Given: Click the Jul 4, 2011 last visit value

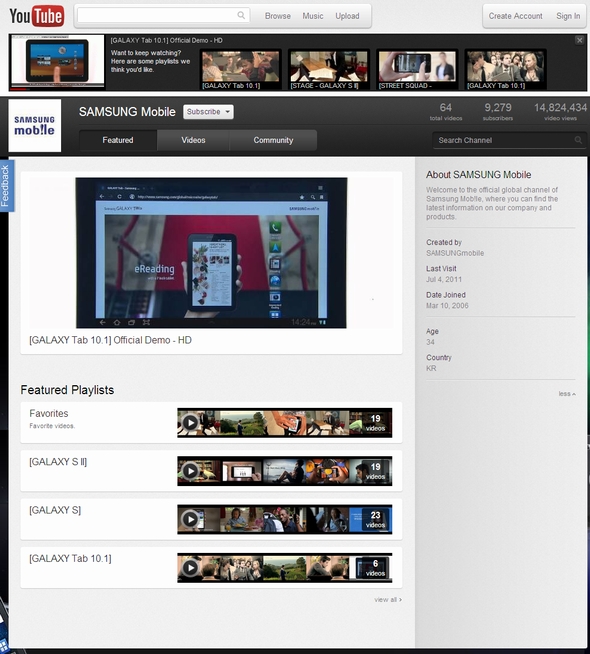Looking at the screenshot, I should click(x=444, y=279).
